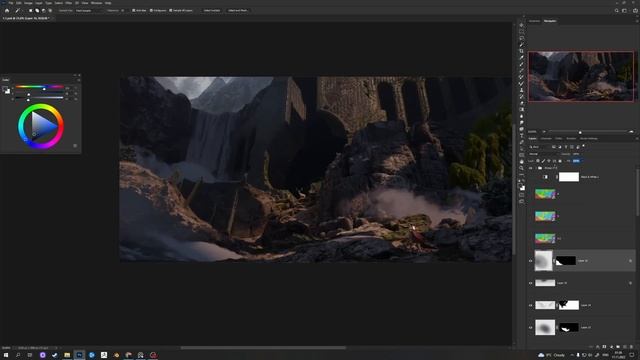Select the Zoom tool in toolbar
This screenshot has width=640, height=360.
pyautogui.click(x=522, y=168)
